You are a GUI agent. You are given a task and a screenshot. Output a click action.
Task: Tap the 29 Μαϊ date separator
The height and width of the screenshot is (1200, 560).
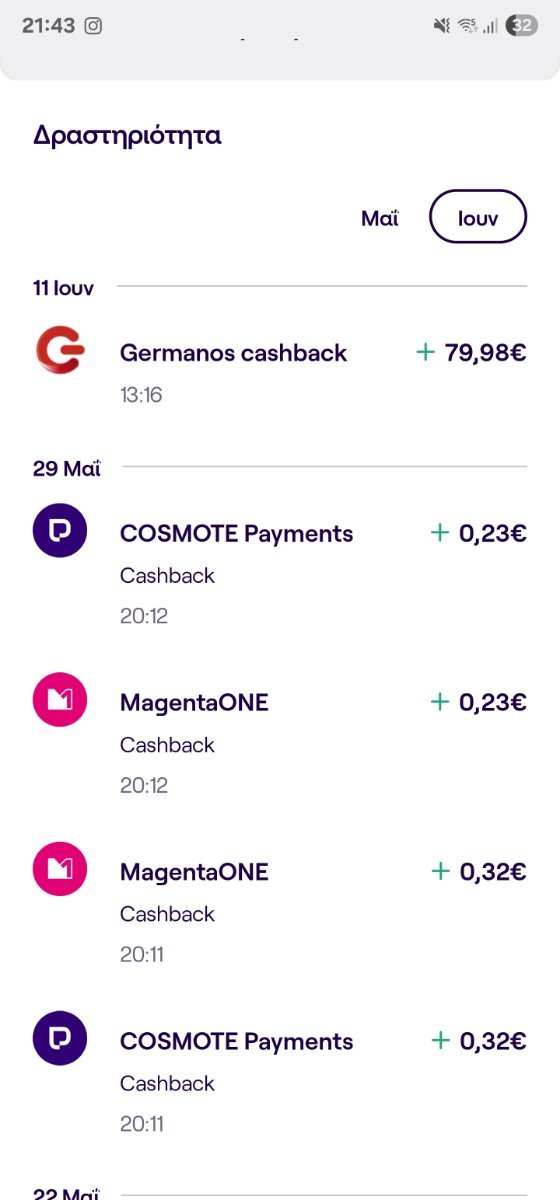click(x=67, y=468)
